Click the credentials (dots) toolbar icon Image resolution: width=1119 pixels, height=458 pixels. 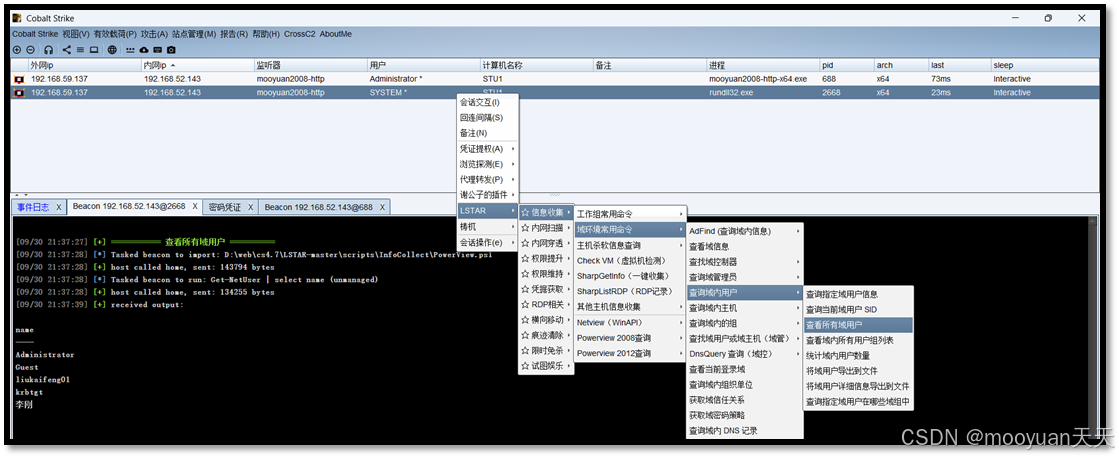131,50
